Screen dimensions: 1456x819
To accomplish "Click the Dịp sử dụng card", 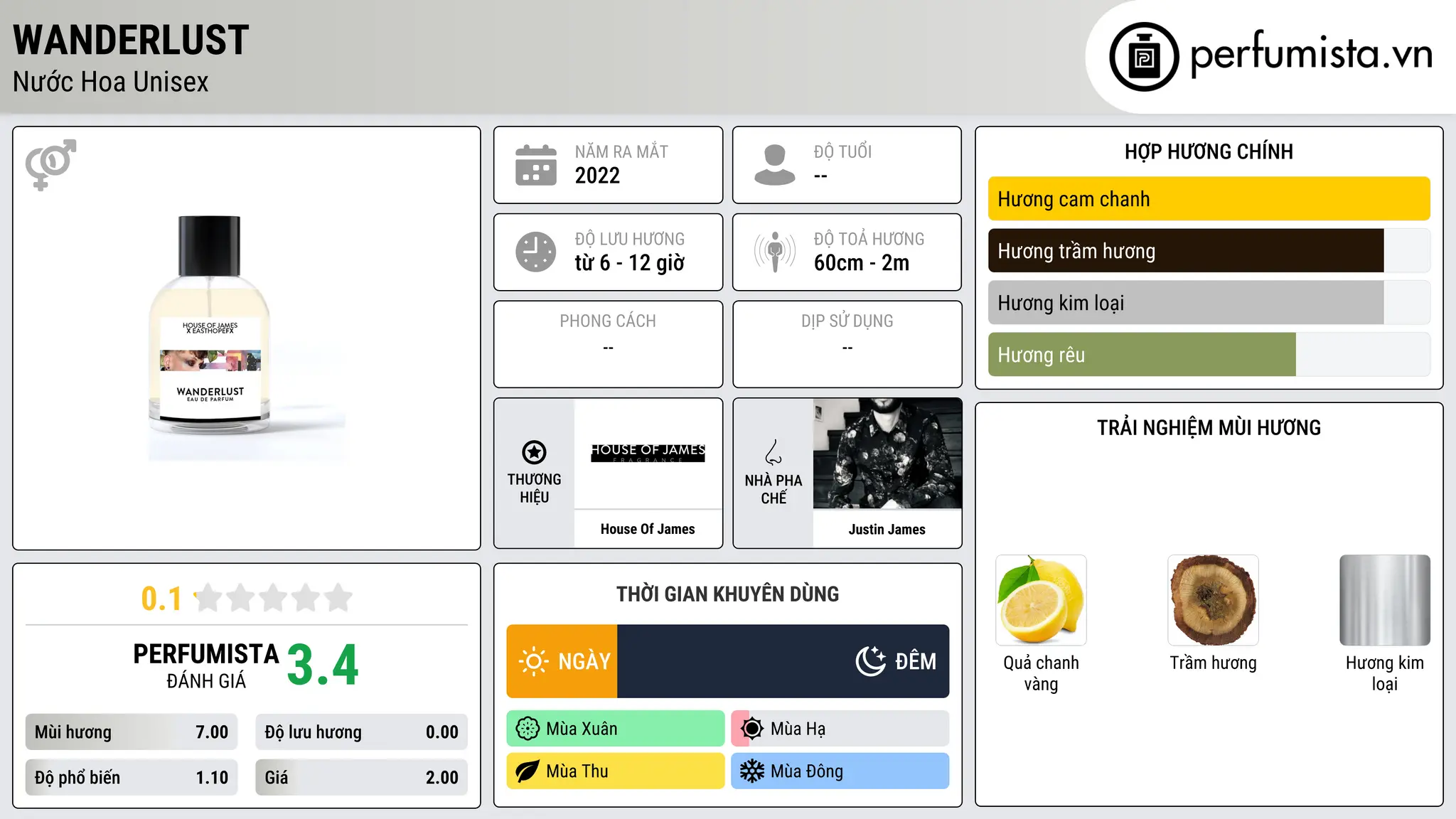I will coord(847,344).
